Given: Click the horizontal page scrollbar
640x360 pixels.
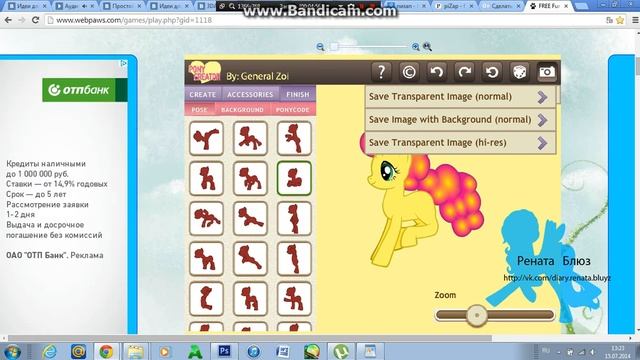Looking at the screenshot, I should 249,338.
